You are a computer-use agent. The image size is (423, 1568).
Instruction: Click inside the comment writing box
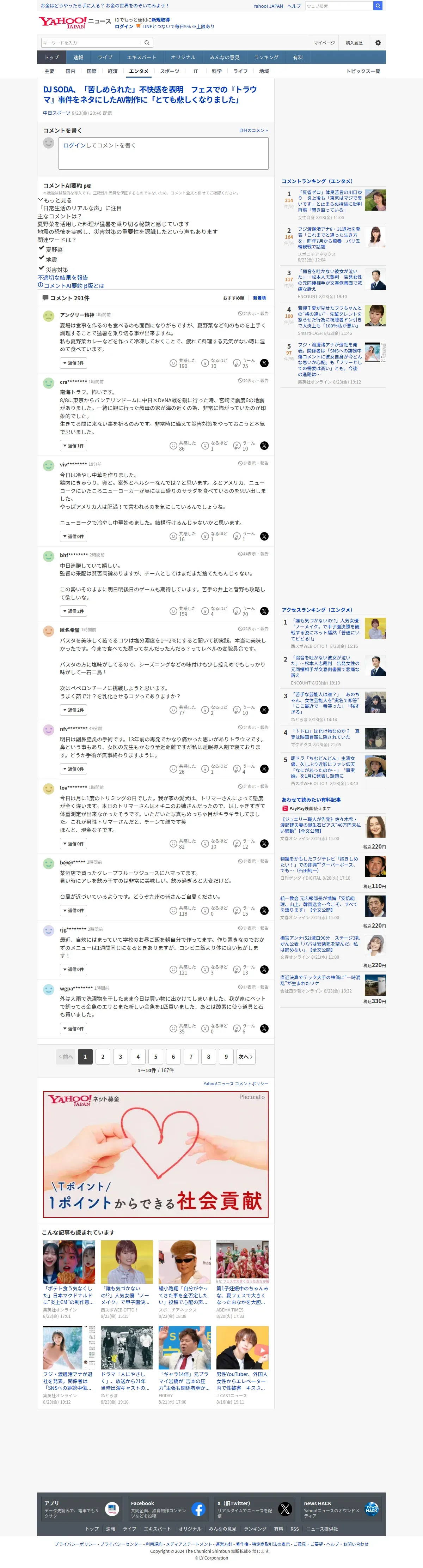point(164,153)
